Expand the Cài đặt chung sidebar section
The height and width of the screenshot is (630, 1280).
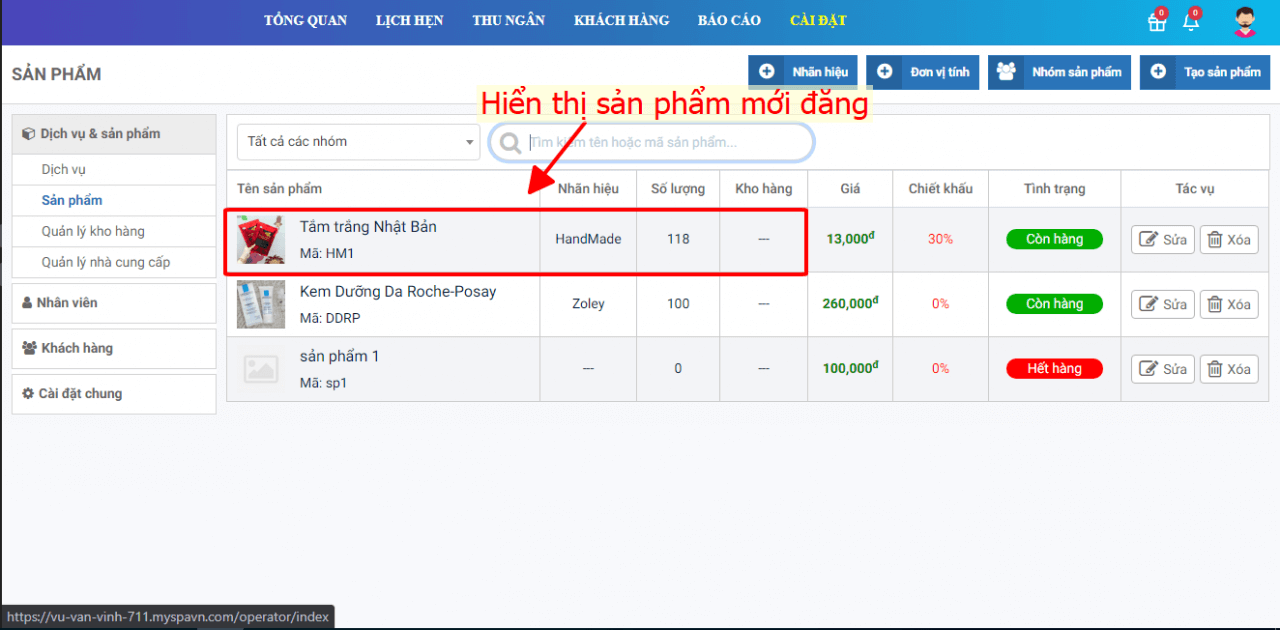113,394
